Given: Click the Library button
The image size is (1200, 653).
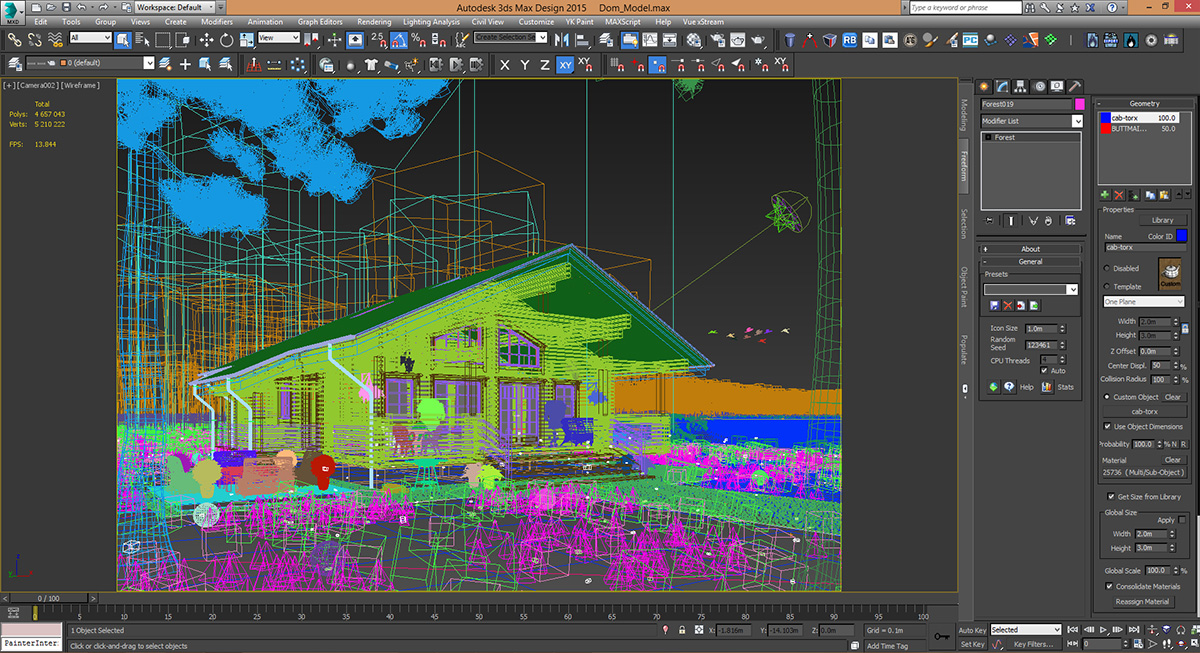Looking at the screenshot, I should (1162, 220).
